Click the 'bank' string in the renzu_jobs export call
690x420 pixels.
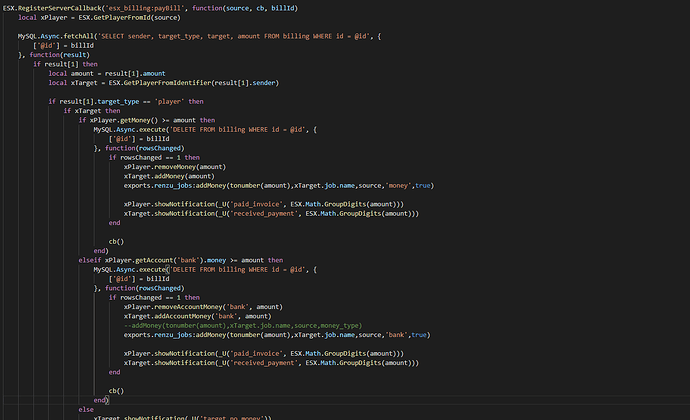click(x=396, y=335)
